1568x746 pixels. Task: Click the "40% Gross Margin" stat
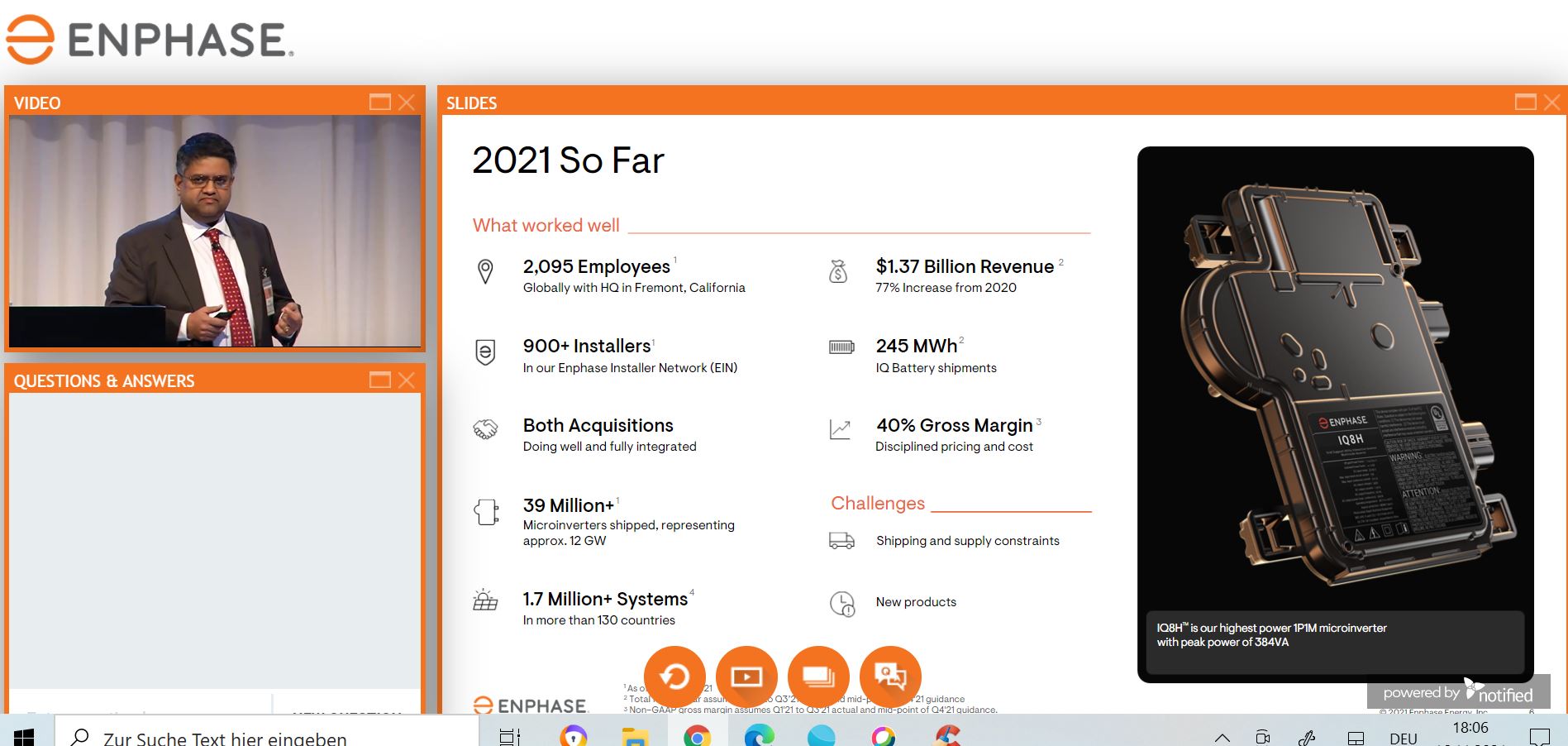(x=955, y=425)
